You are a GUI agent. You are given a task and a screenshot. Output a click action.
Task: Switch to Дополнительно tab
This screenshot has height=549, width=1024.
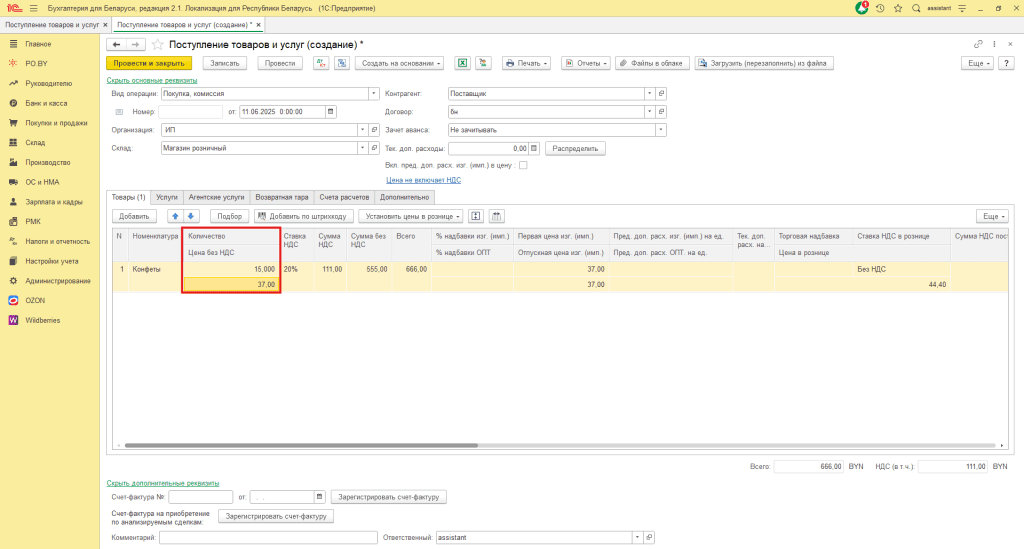click(405, 197)
